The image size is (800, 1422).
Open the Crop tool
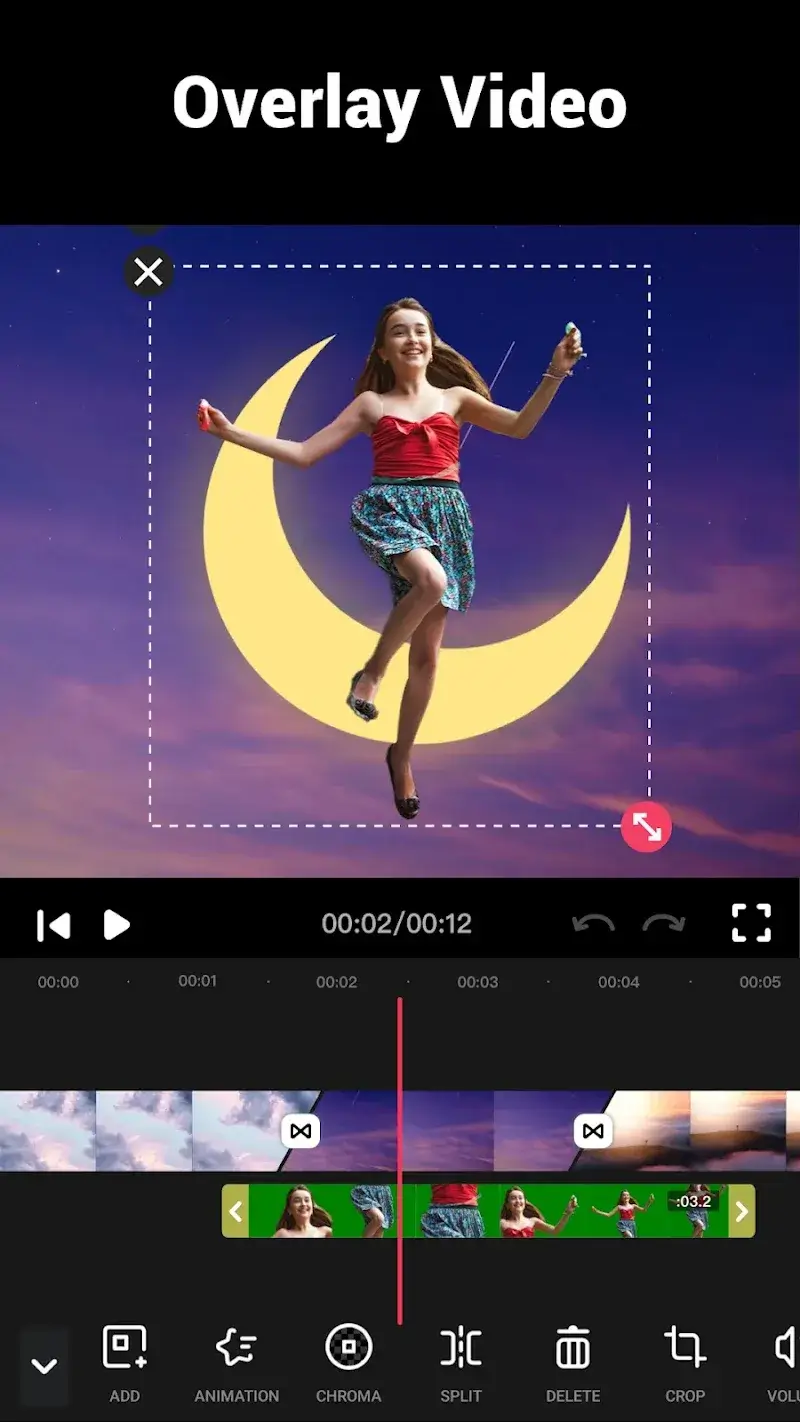pyautogui.click(x=685, y=1362)
